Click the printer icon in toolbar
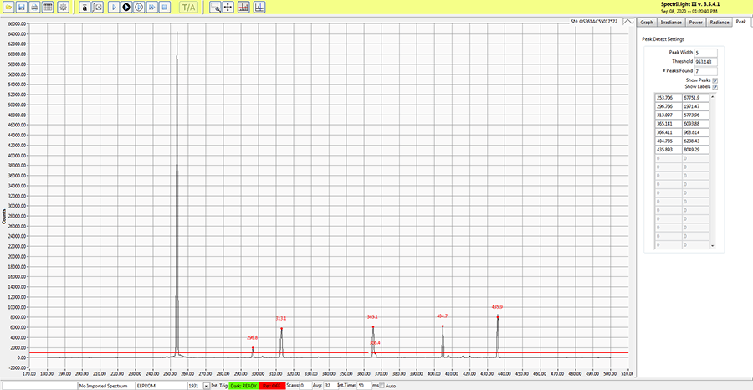753x390 pixels. (35, 7)
